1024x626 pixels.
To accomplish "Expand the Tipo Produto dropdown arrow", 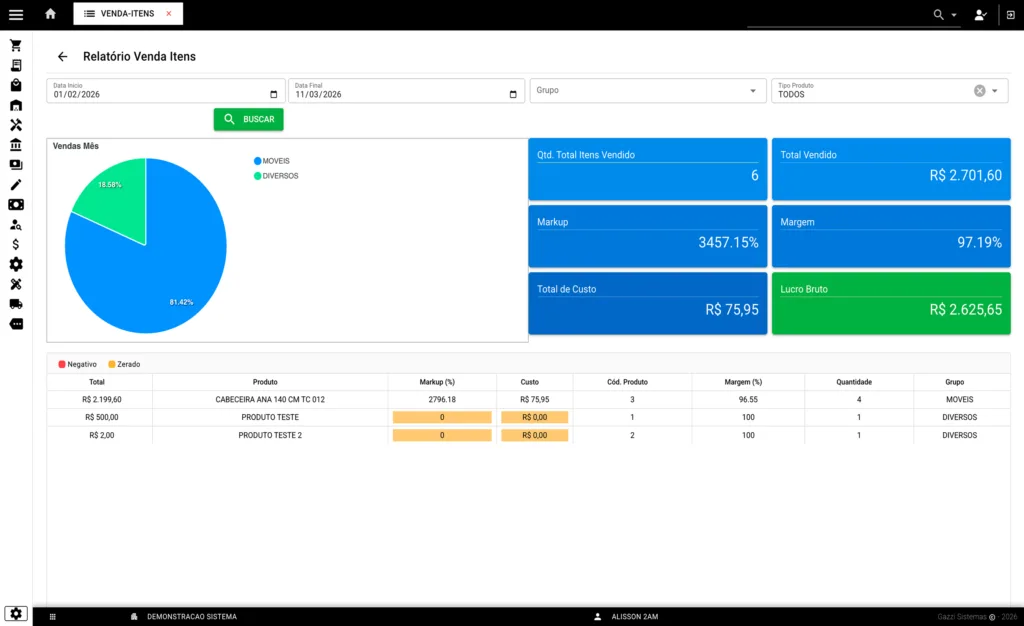I will pyautogui.click(x=995, y=91).
